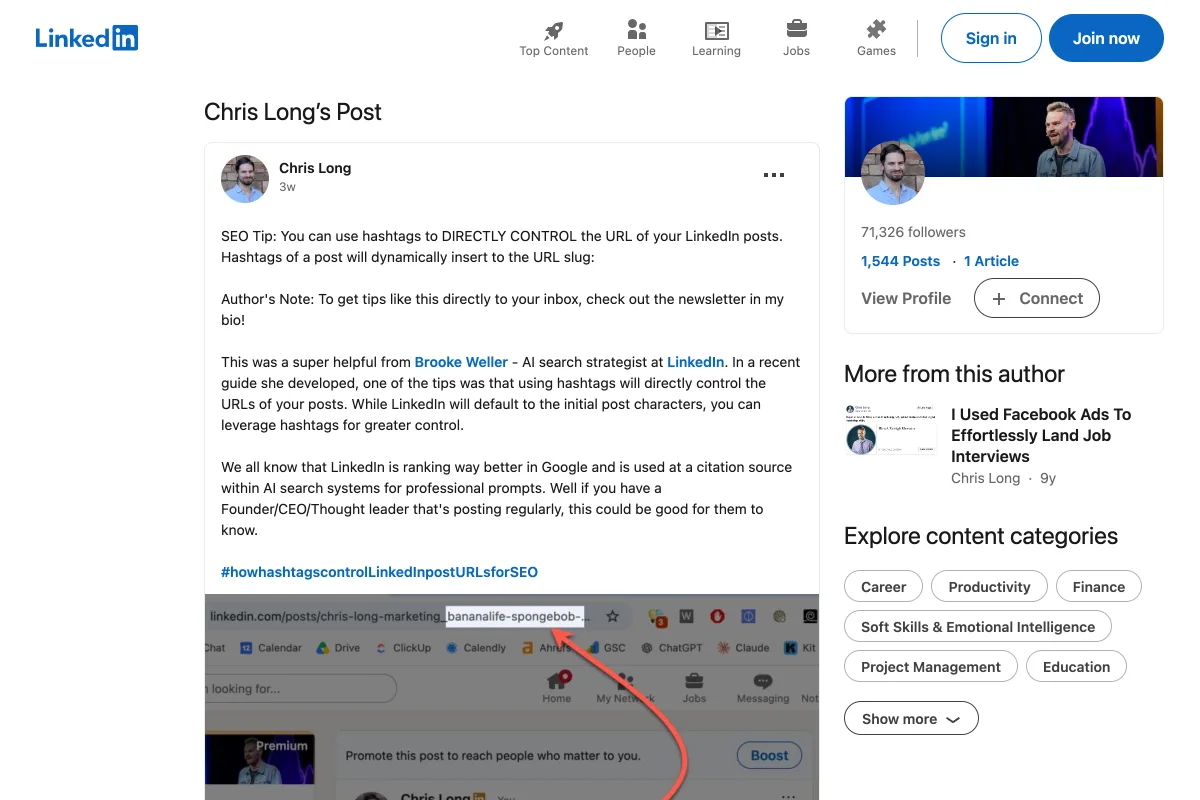This screenshot has height=800, width=1200.
Task: Click the Join now button
Action: [1106, 38]
